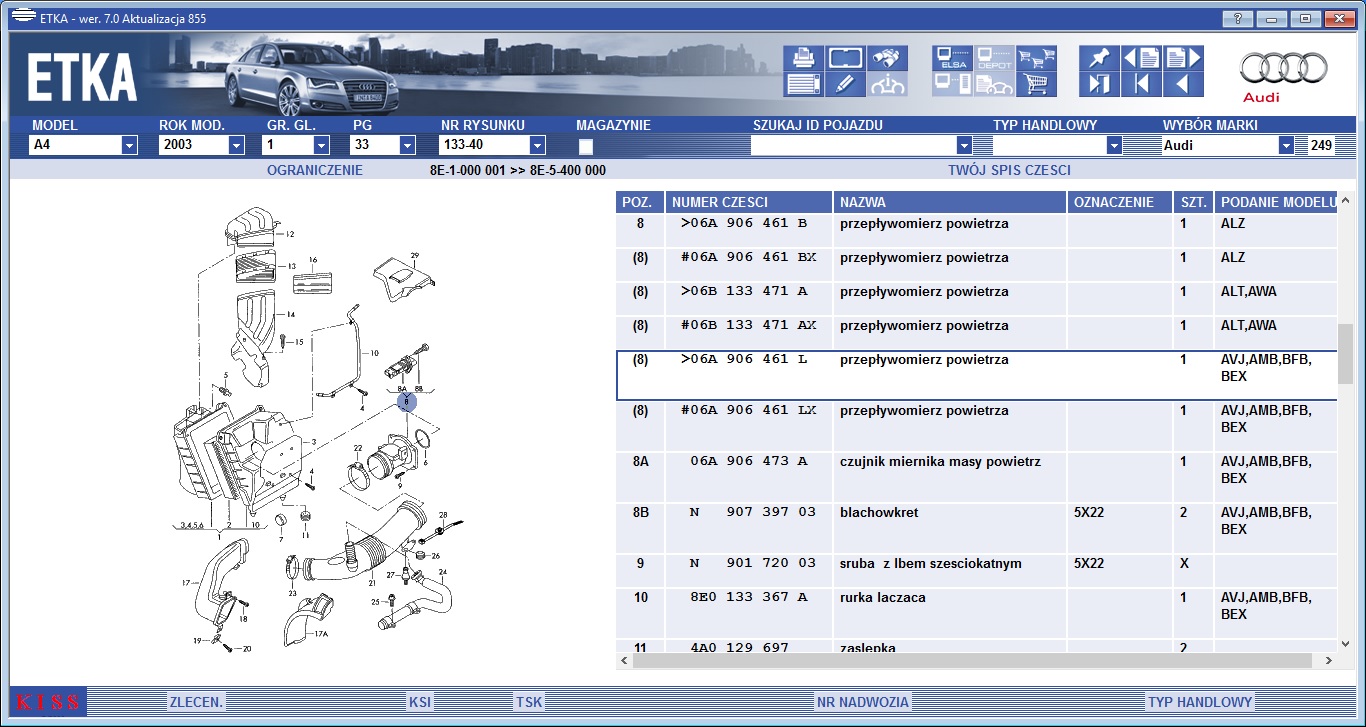This screenshot has height=727, width=1366.
Task: Click the right arrow of horizontal scrollbar
Action: point(1329,660)
